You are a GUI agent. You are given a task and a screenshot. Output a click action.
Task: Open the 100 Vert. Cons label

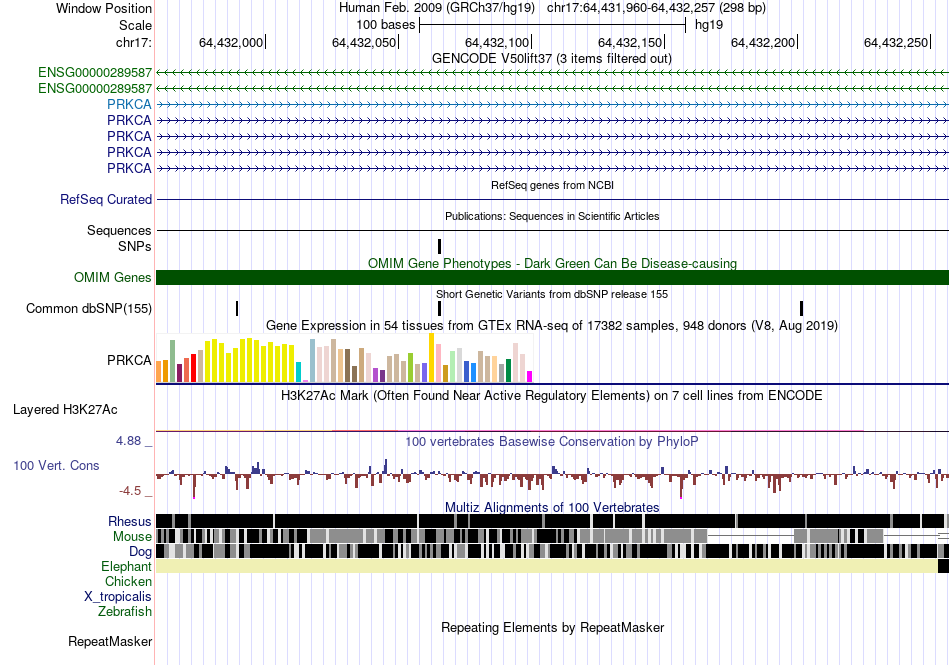pos(56,465)
